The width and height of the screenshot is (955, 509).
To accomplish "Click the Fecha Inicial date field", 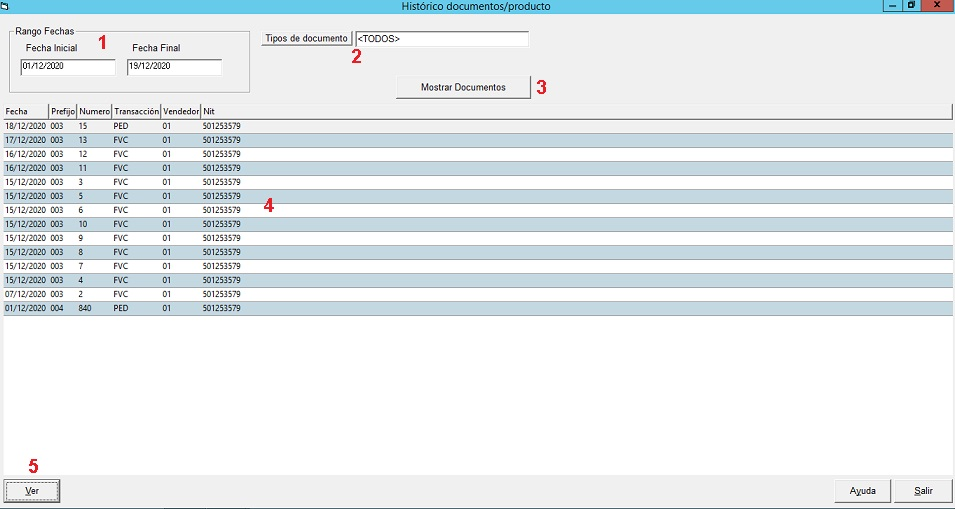I will (x=67, y=67).
